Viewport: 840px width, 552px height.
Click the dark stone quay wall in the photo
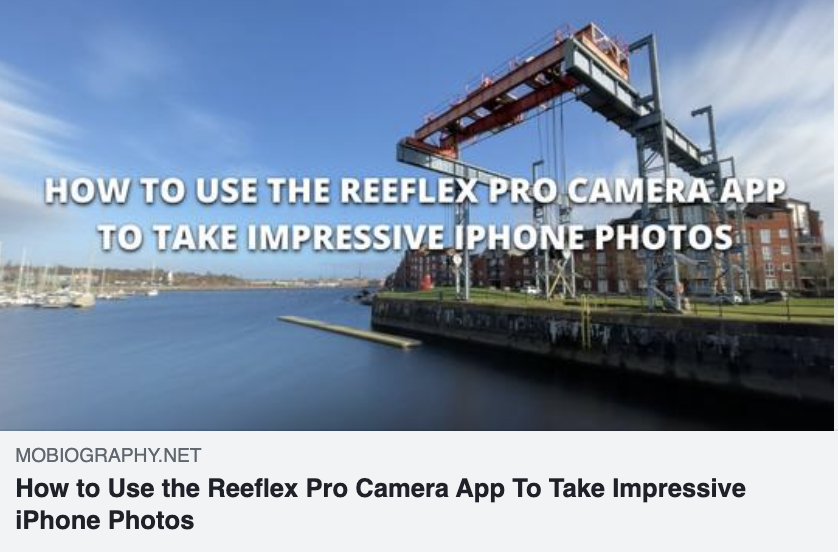point(600,343)
